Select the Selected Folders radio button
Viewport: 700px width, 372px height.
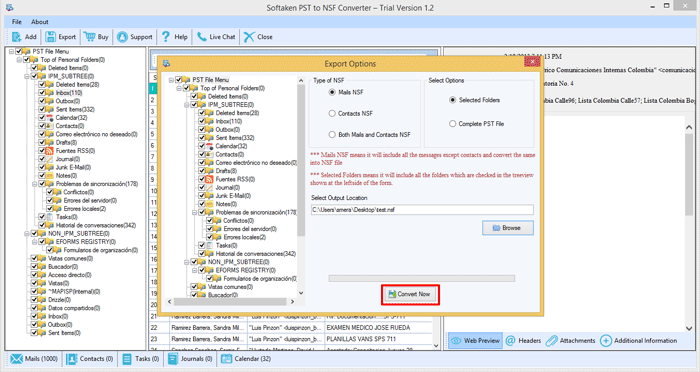(452, 100)
